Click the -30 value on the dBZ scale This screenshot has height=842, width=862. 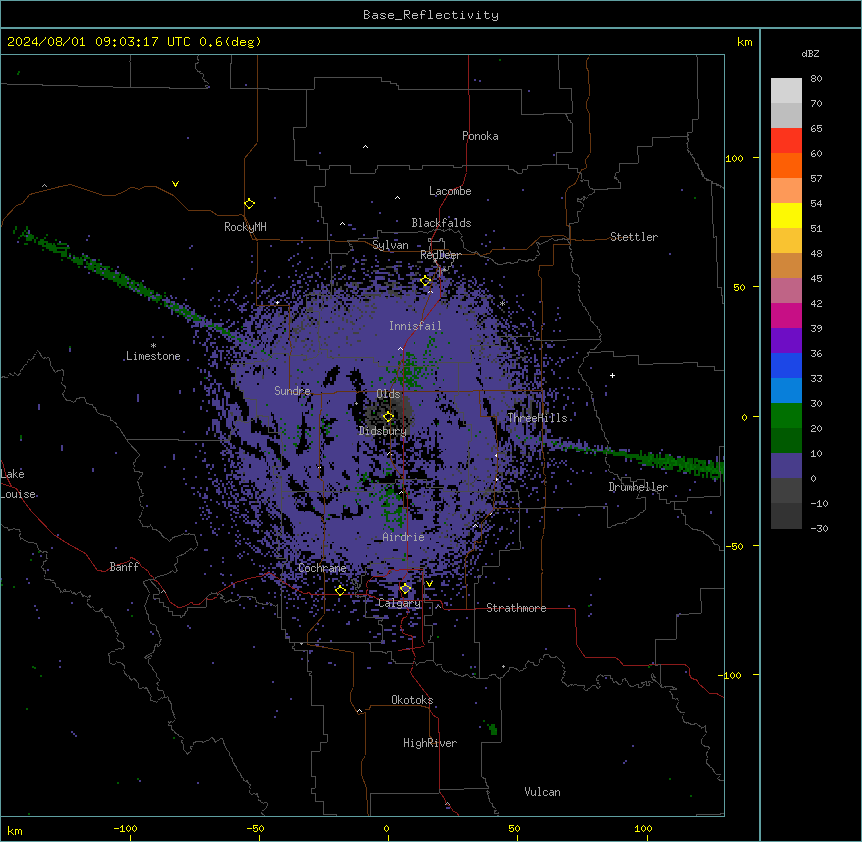pos(819,528)
